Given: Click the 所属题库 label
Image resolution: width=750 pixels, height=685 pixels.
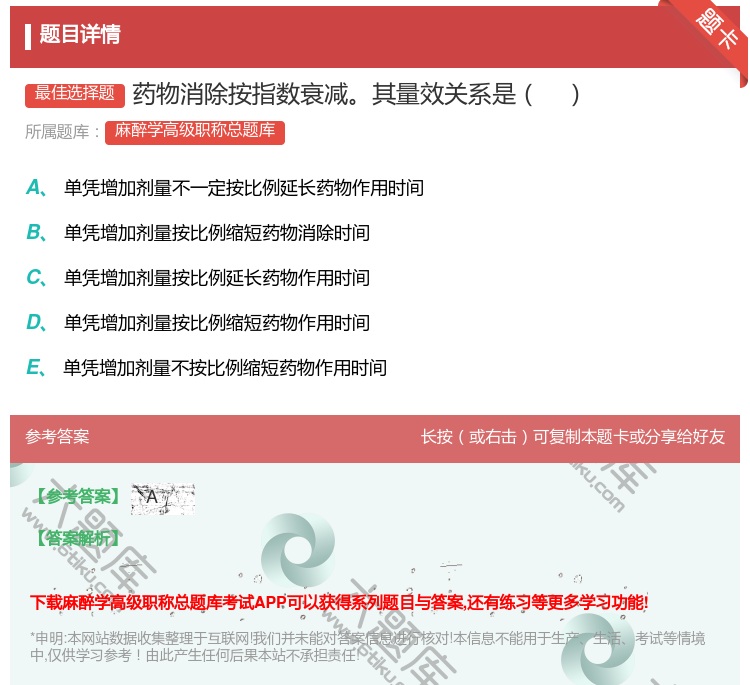Looking at the screenshot, I should point(62,132).
